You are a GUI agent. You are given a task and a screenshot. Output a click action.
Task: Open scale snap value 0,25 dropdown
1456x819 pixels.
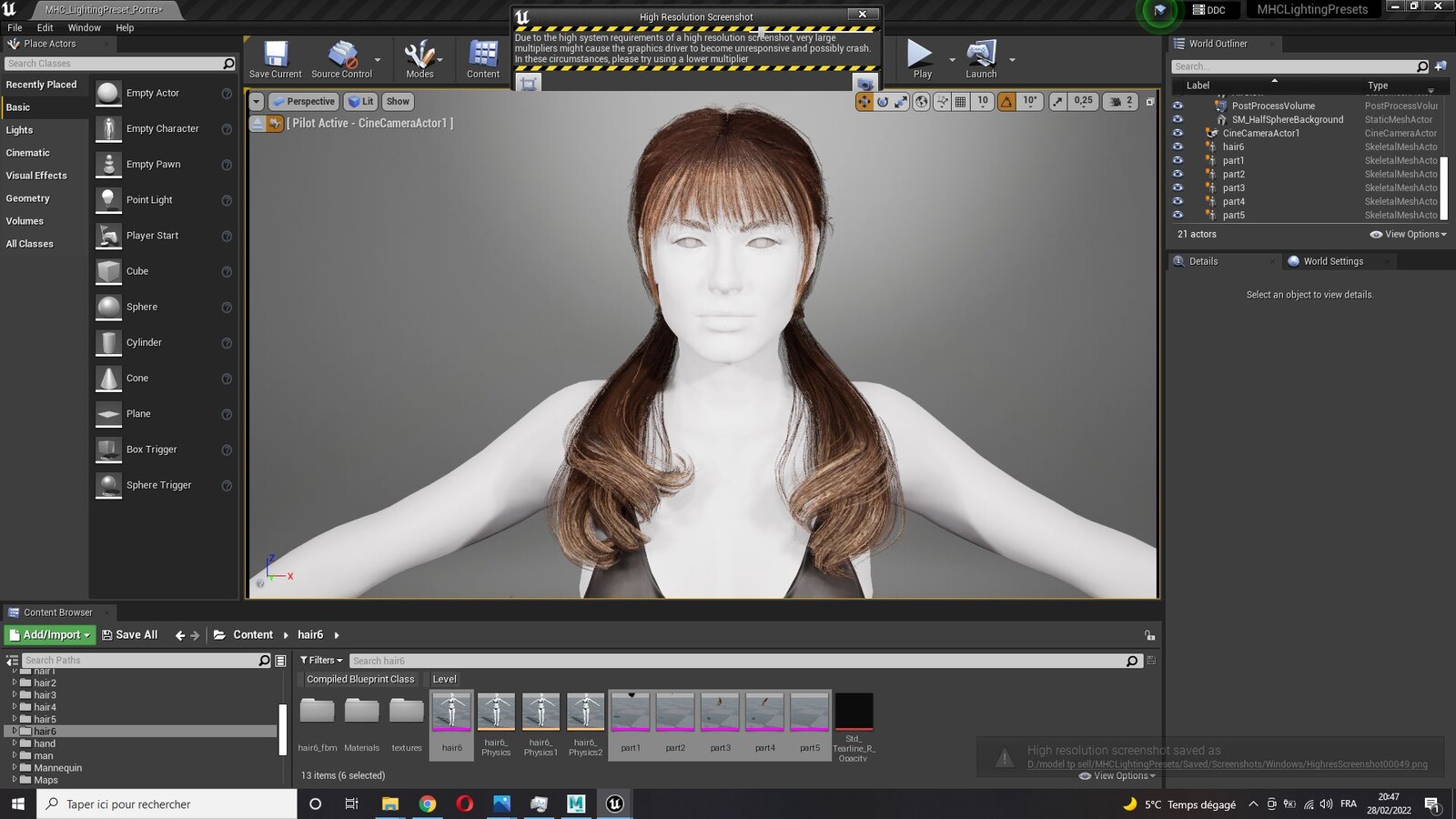1083,102
